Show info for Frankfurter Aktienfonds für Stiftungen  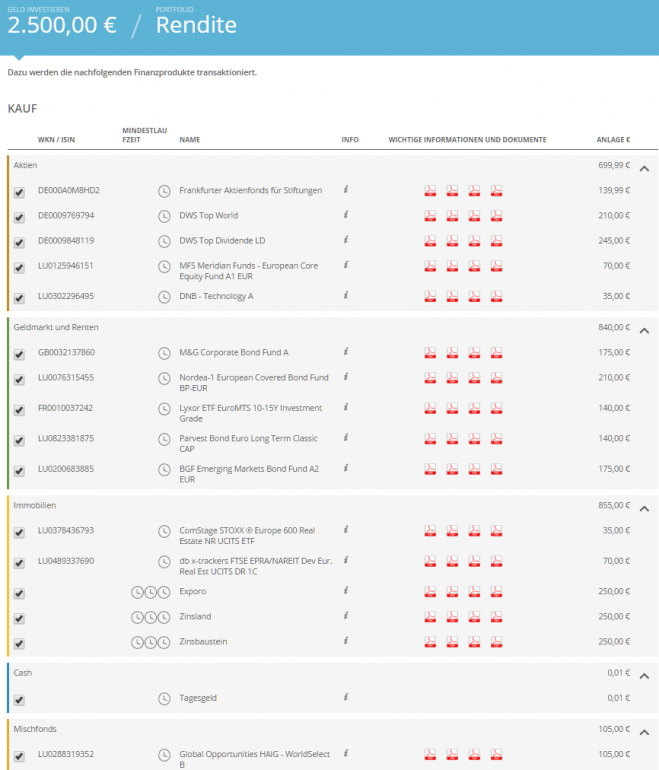pos(346,189)
